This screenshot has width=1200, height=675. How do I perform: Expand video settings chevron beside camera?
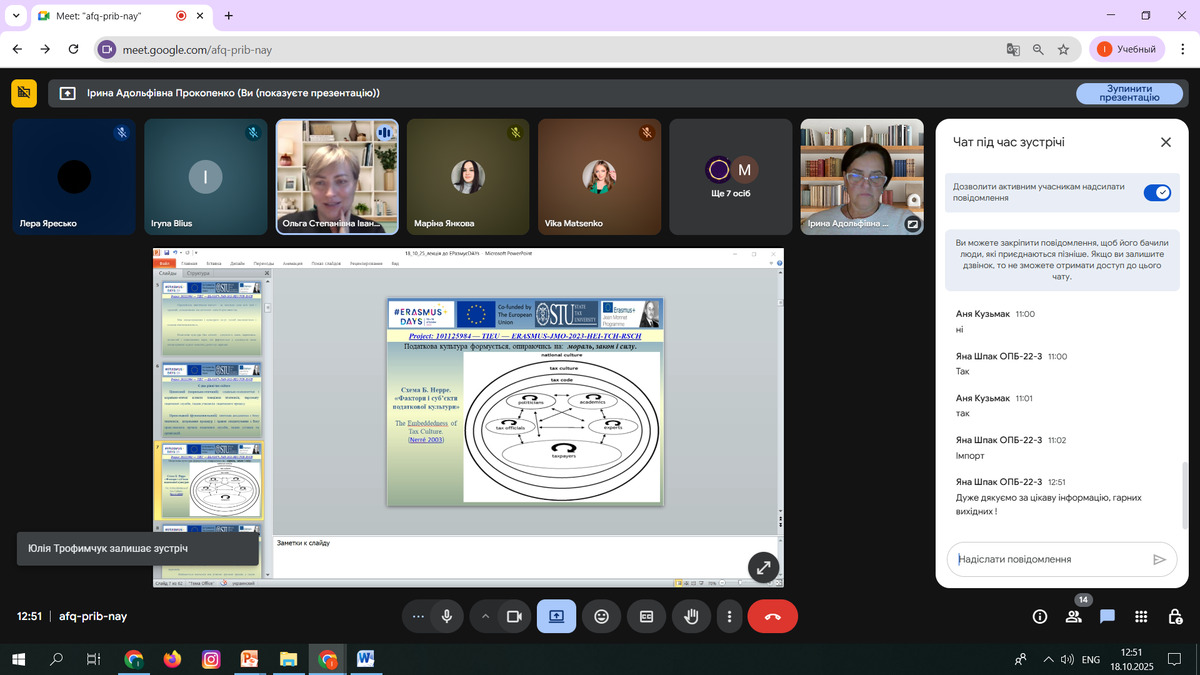tap(486, 617)
